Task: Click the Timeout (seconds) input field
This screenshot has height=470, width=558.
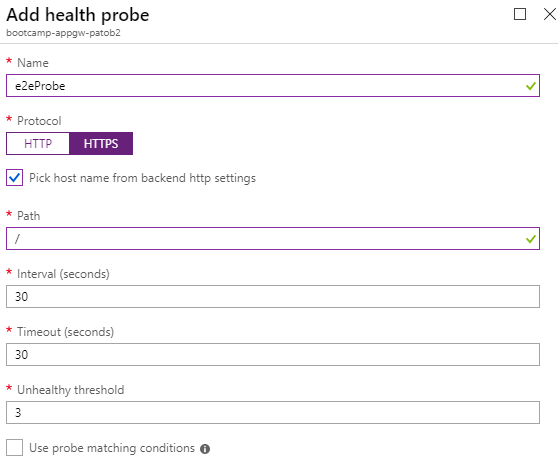Action: [273, 354]
